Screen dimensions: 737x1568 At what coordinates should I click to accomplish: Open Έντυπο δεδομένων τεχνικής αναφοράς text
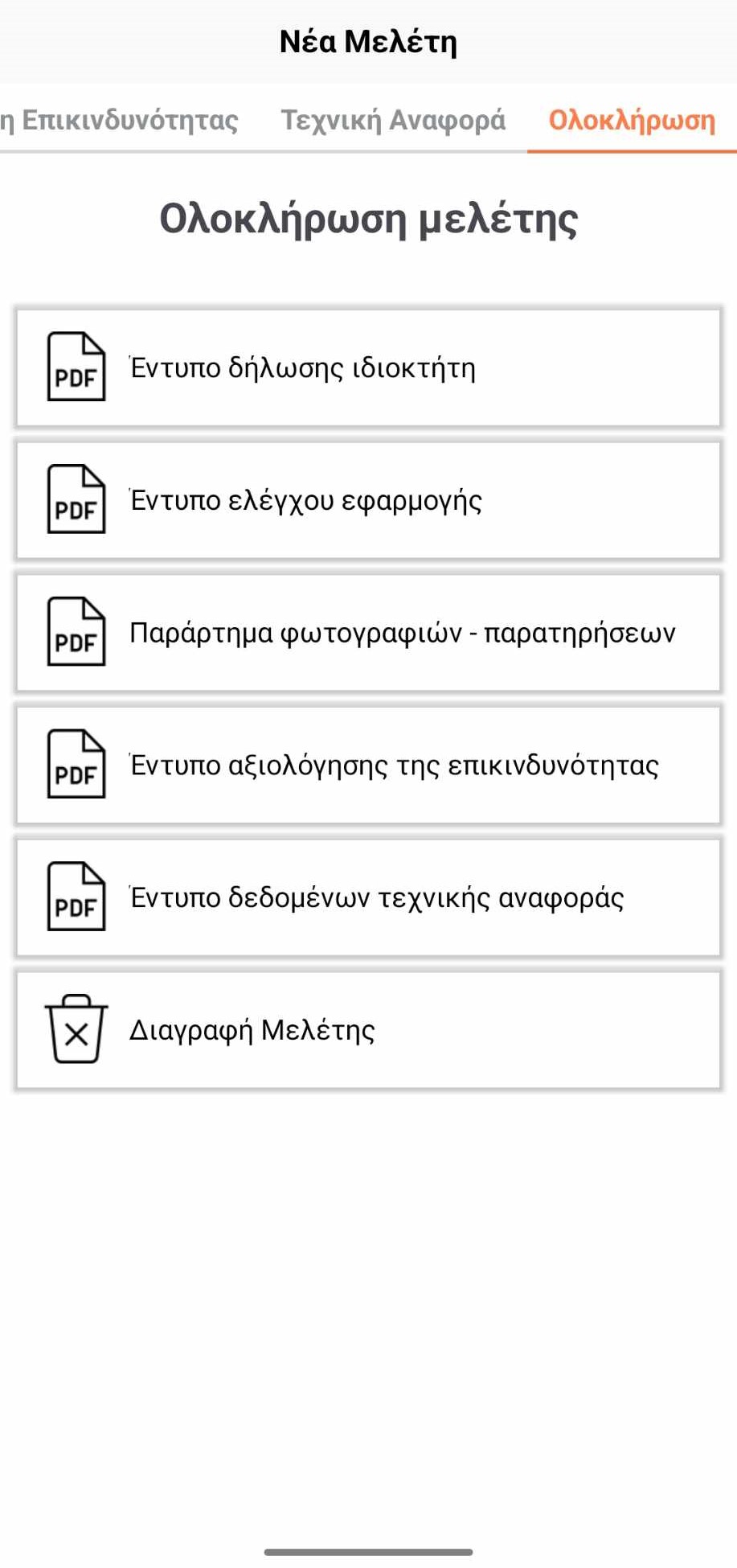[377, 897]
